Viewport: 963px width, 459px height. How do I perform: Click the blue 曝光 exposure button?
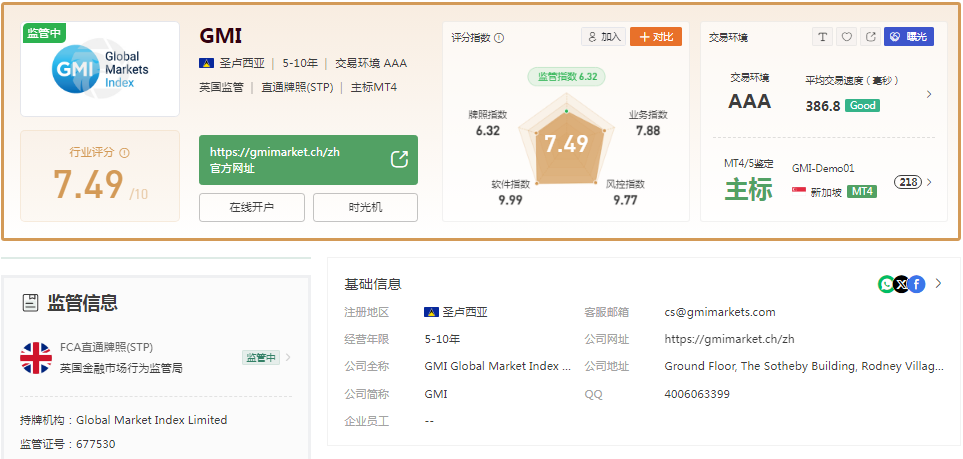(909, 37)
